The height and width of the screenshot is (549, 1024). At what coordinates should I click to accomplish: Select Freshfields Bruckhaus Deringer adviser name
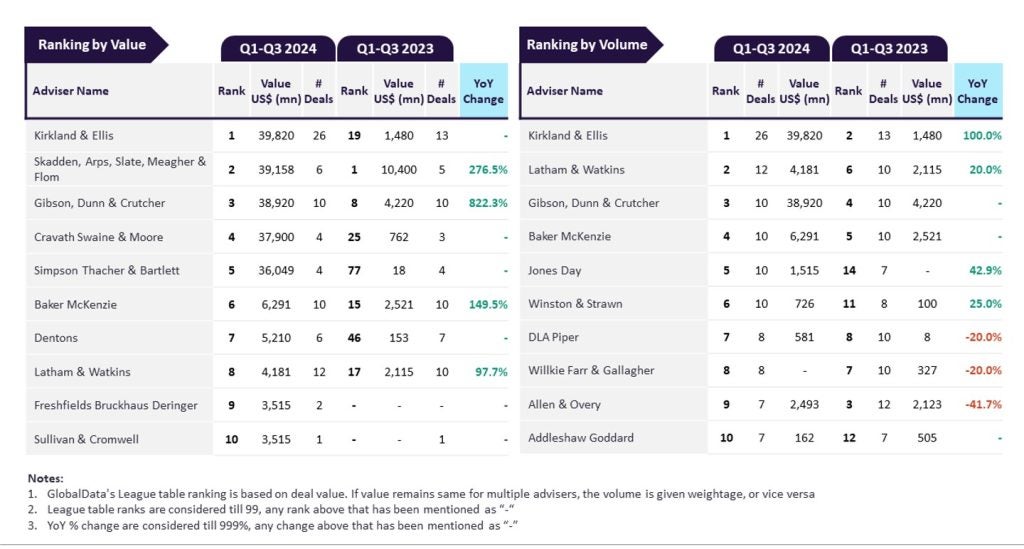(x=116, y=405)
